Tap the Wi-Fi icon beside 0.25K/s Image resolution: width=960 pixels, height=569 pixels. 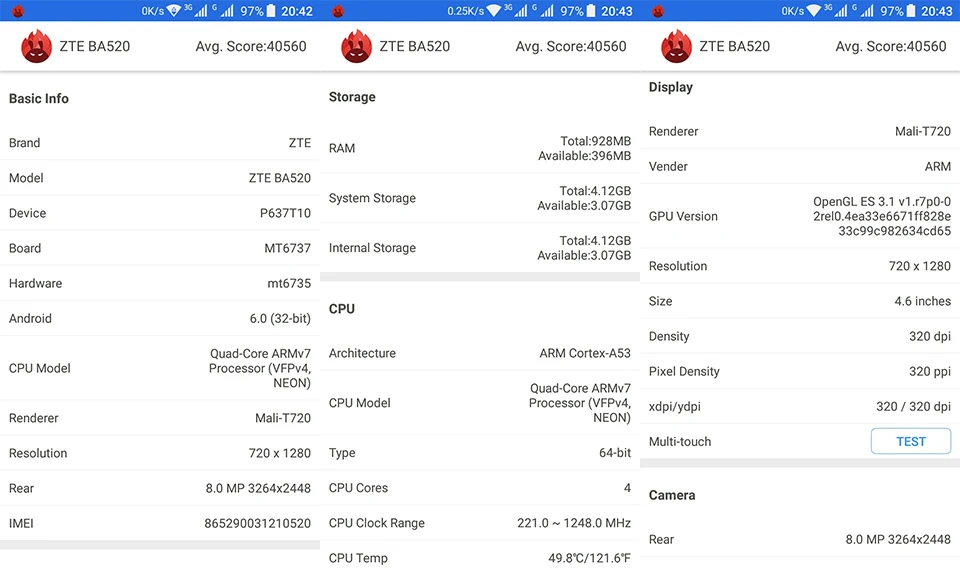tap(493, 11)
